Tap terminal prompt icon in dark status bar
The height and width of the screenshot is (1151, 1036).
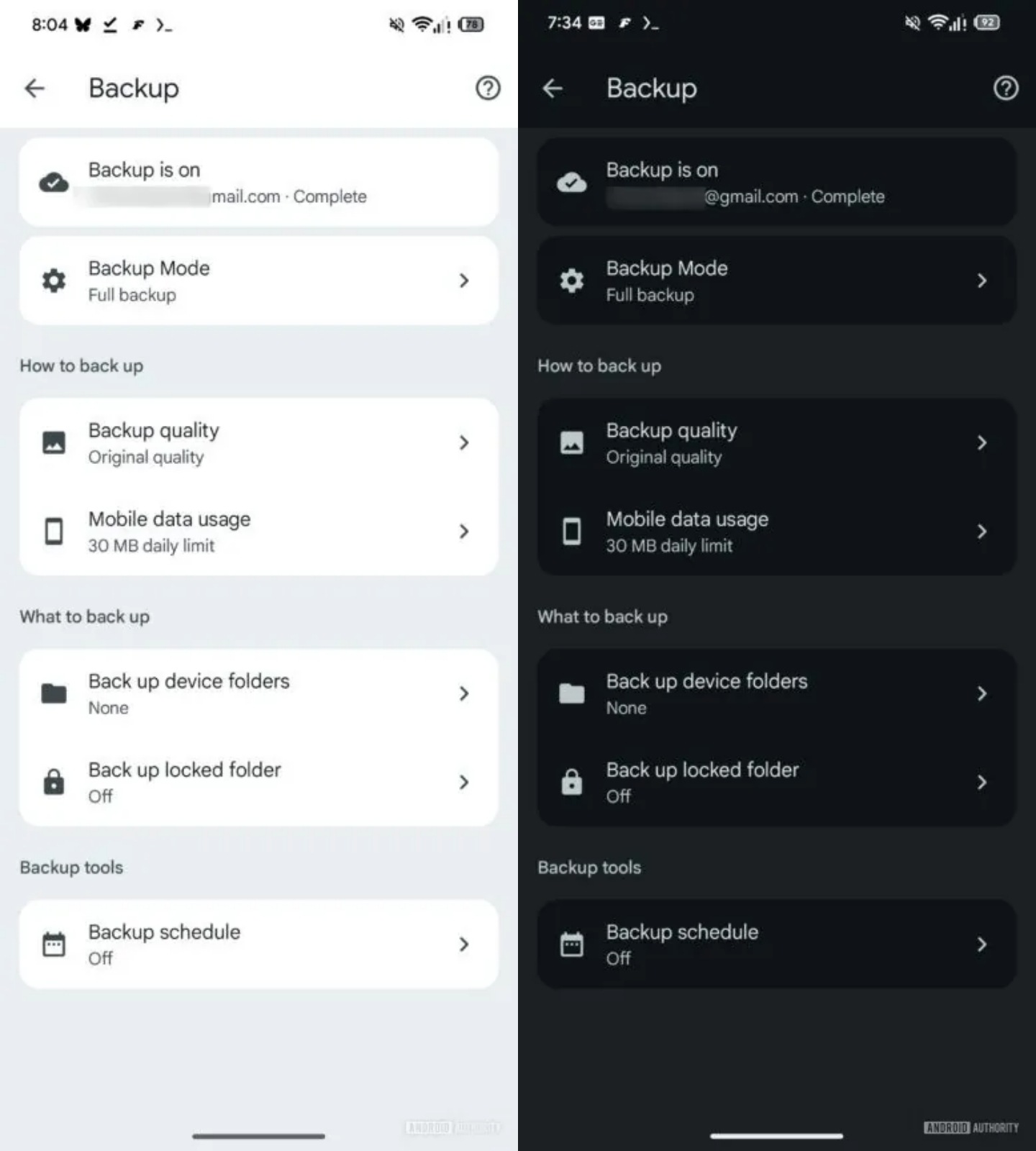coord(650,24)
